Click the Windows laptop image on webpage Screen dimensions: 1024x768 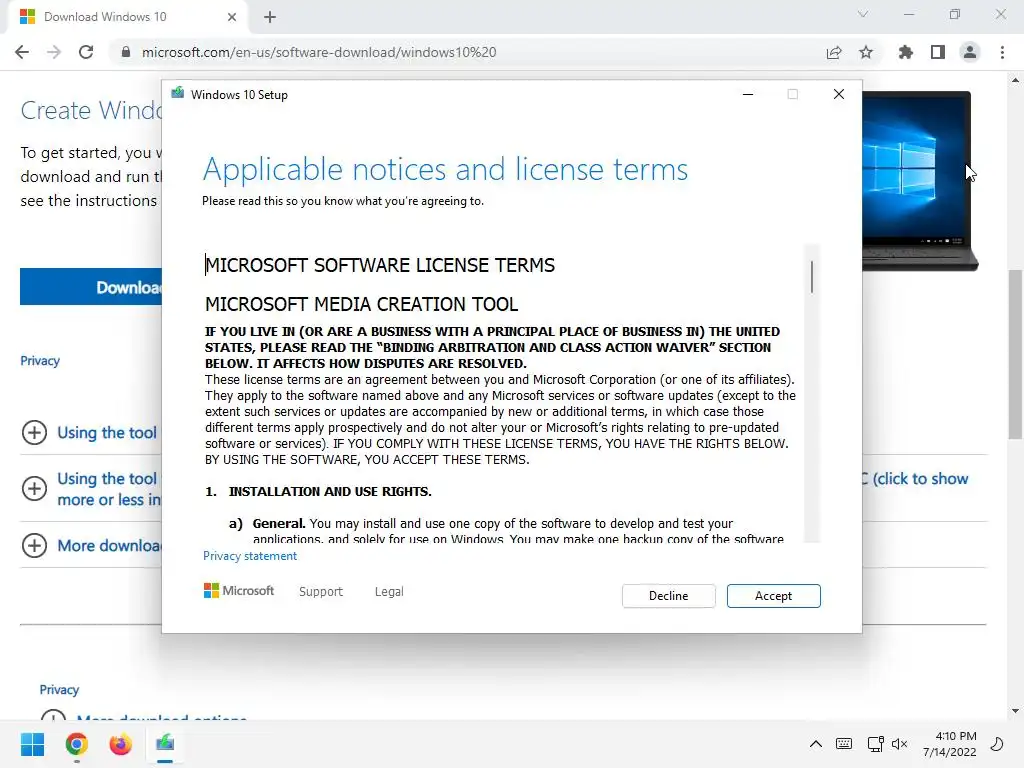pyautogui.click(x=920, y=180)
